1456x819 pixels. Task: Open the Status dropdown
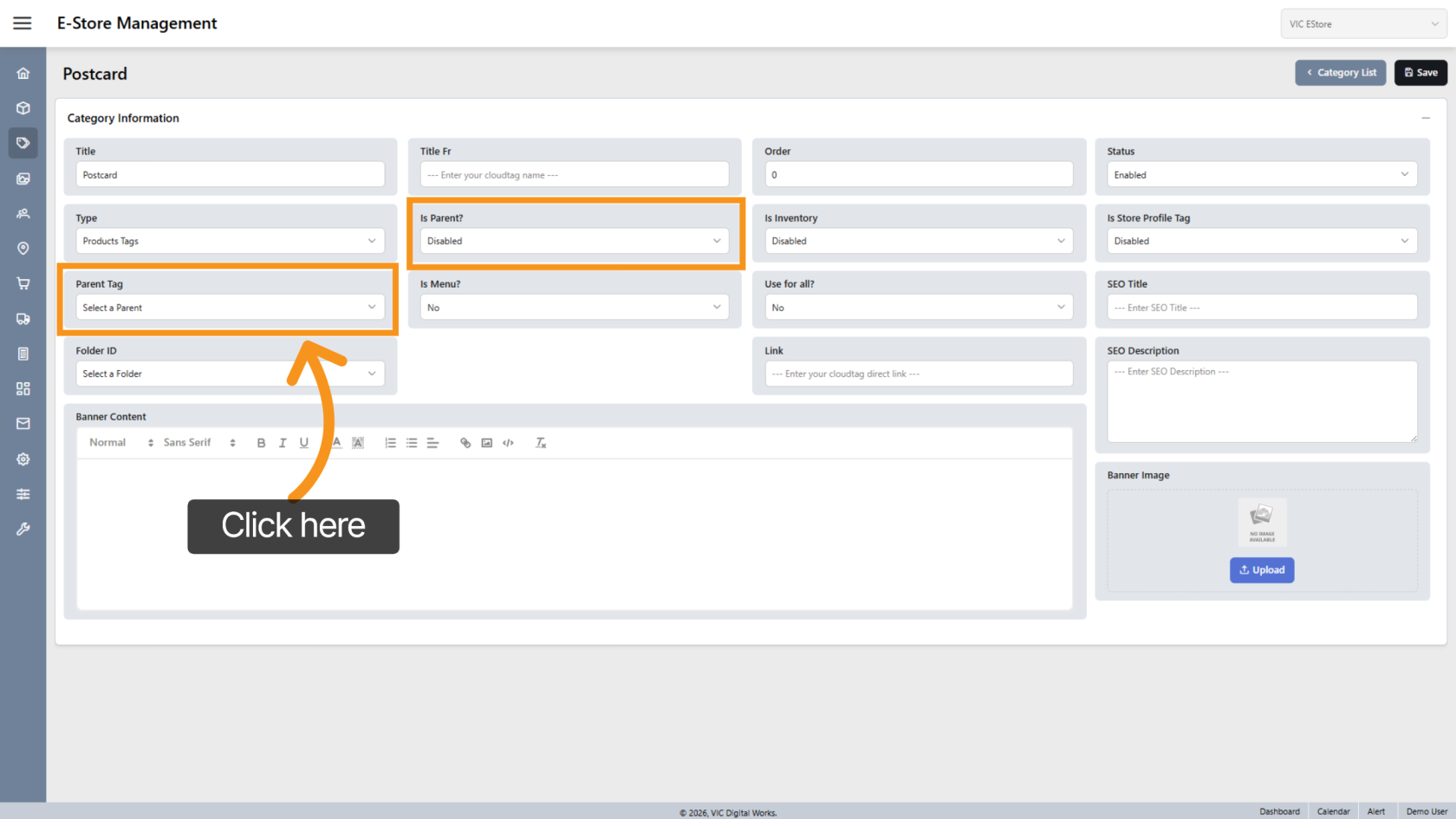coord(1261,175)
